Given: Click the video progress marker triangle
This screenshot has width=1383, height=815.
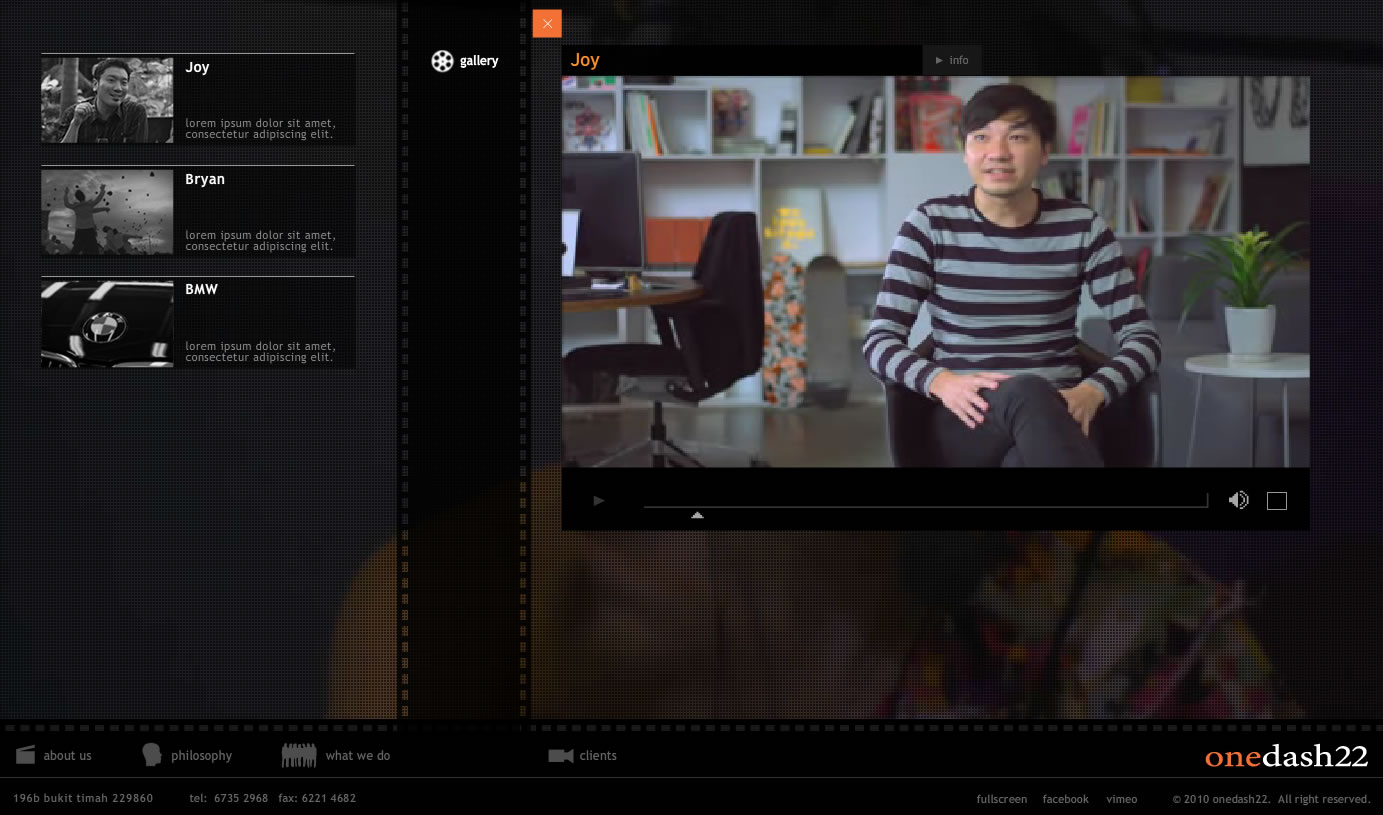Looking at the screenshot, I should click(697, 515).
